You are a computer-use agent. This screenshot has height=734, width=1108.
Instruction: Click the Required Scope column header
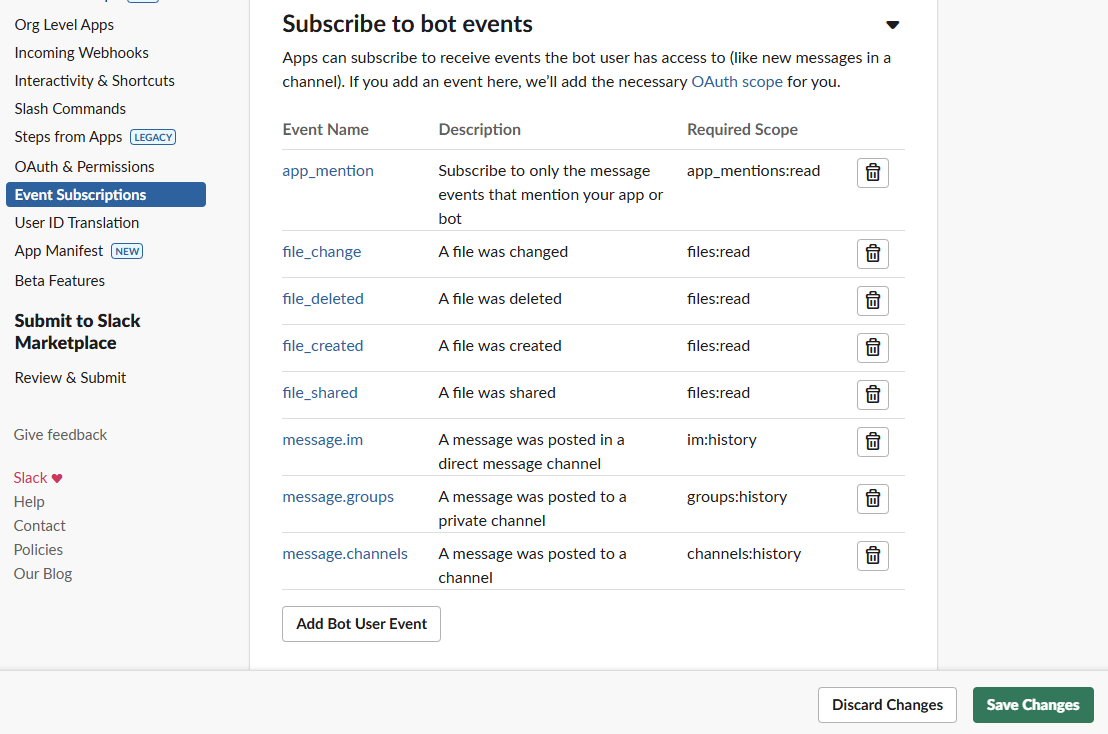click(x=742, y=130)
